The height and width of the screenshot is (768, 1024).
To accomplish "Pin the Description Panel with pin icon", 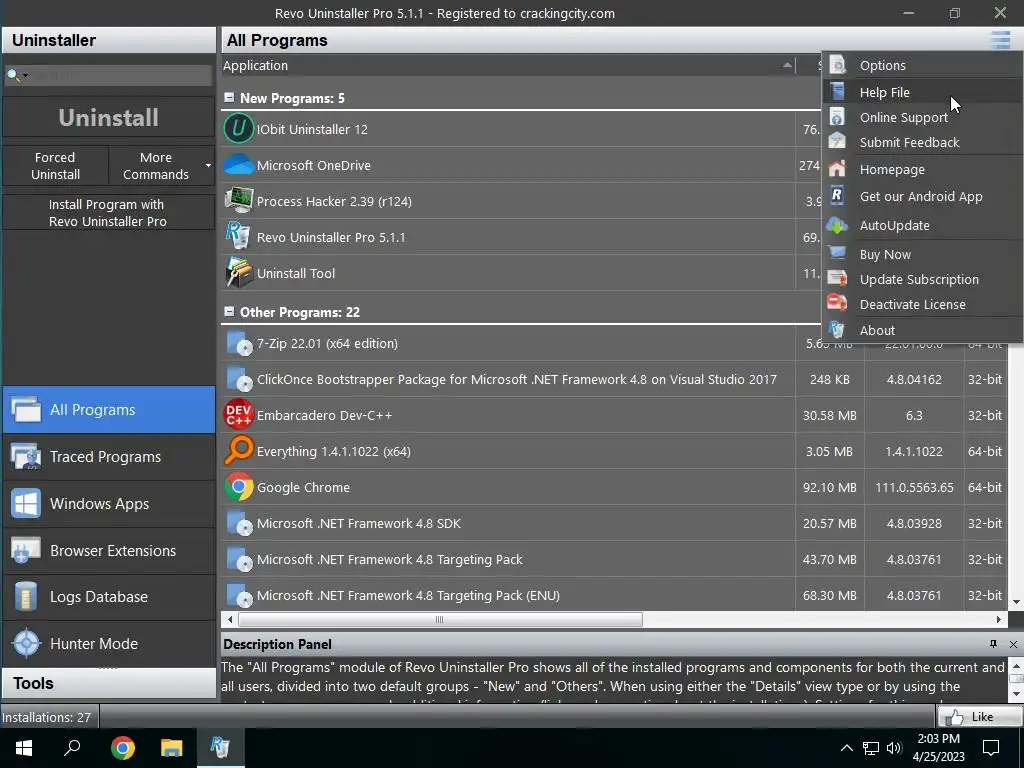I will 993,644.
